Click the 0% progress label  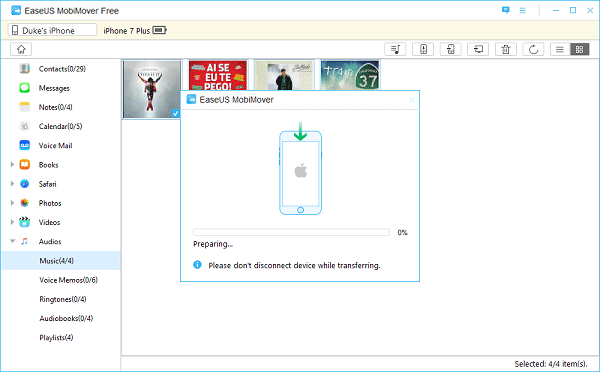tap(403, 233)
